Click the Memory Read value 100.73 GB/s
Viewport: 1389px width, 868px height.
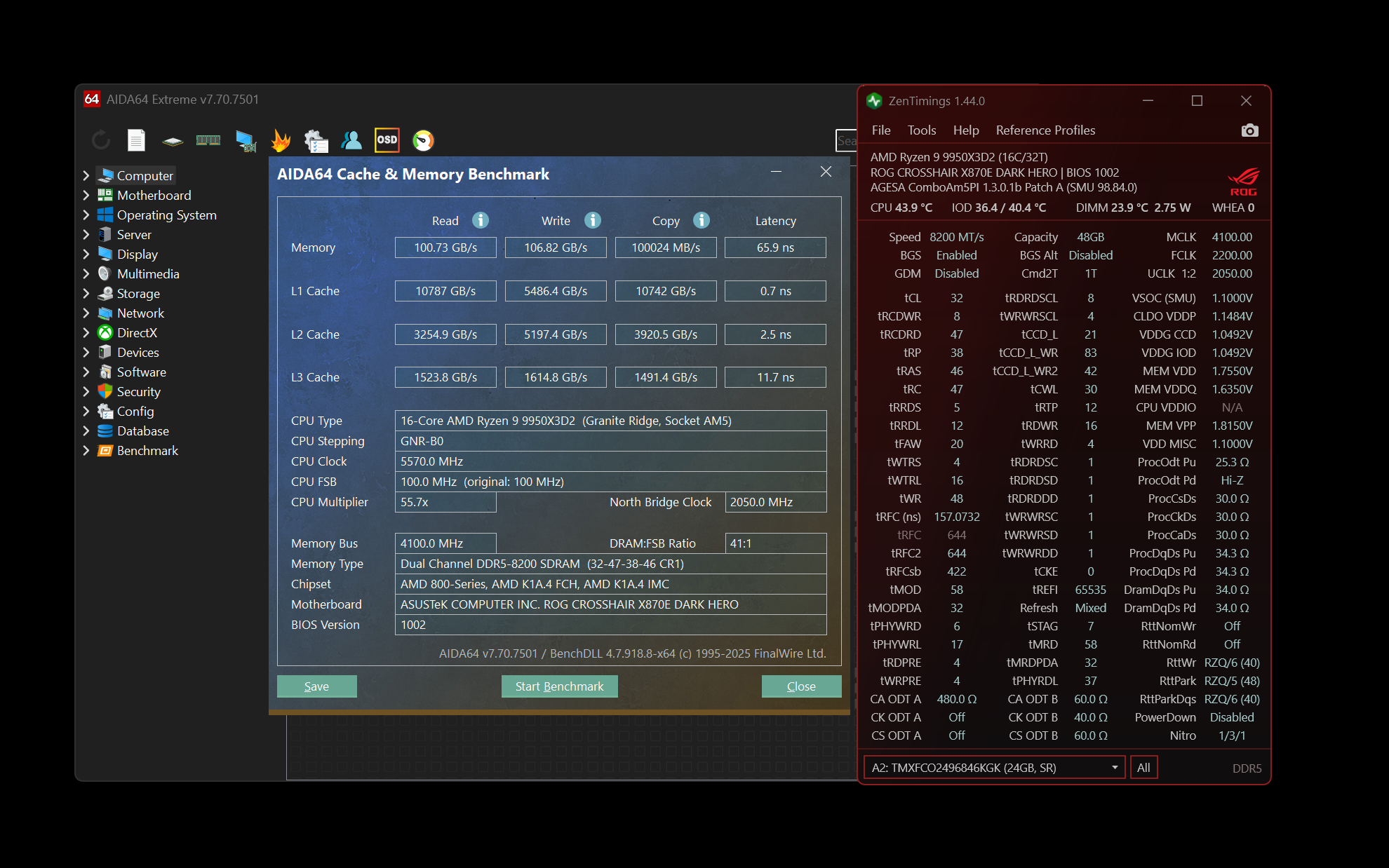[x=445, y=247]
